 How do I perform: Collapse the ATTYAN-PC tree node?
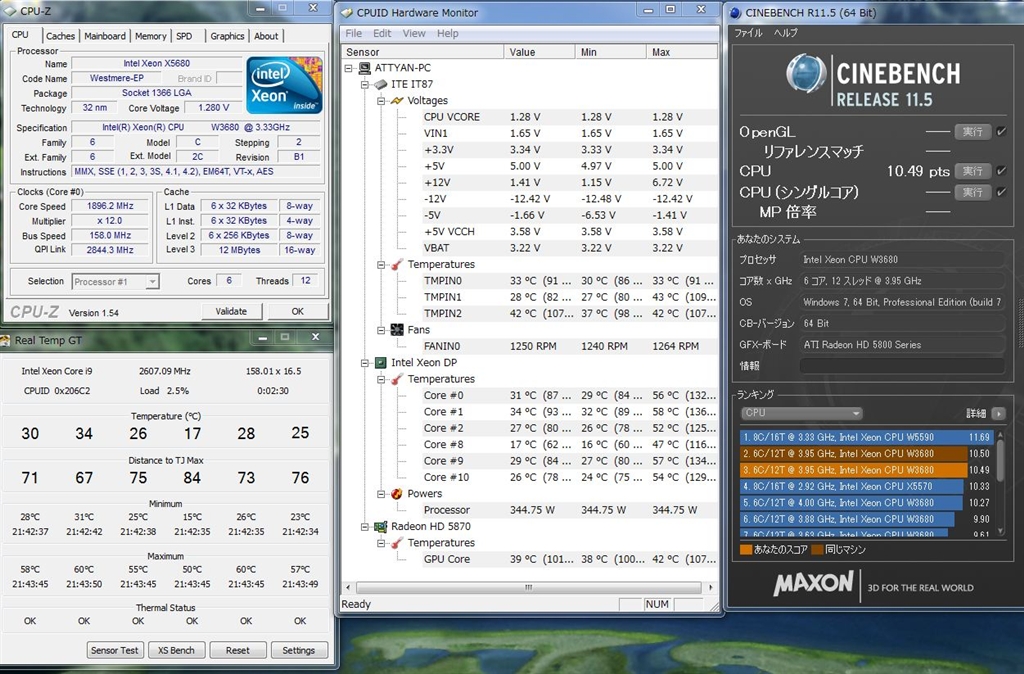(349, 68)
